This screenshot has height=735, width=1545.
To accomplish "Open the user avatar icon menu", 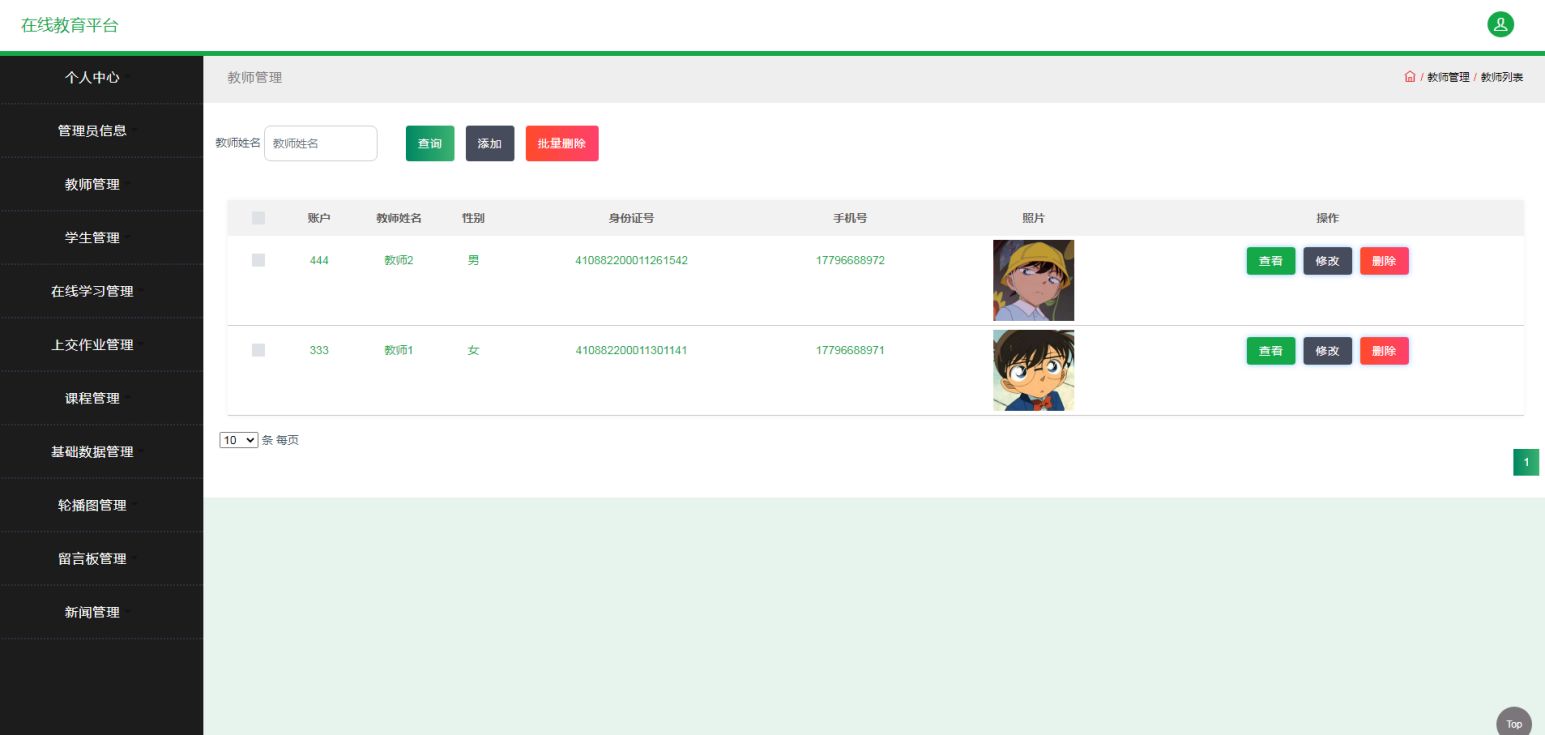I will [x=1500, y=25].
